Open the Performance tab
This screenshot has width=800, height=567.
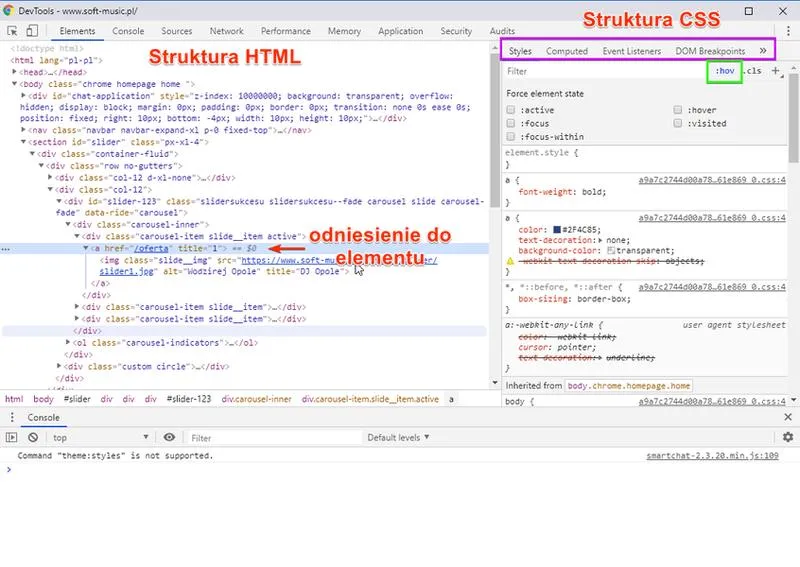click(286, 31)
